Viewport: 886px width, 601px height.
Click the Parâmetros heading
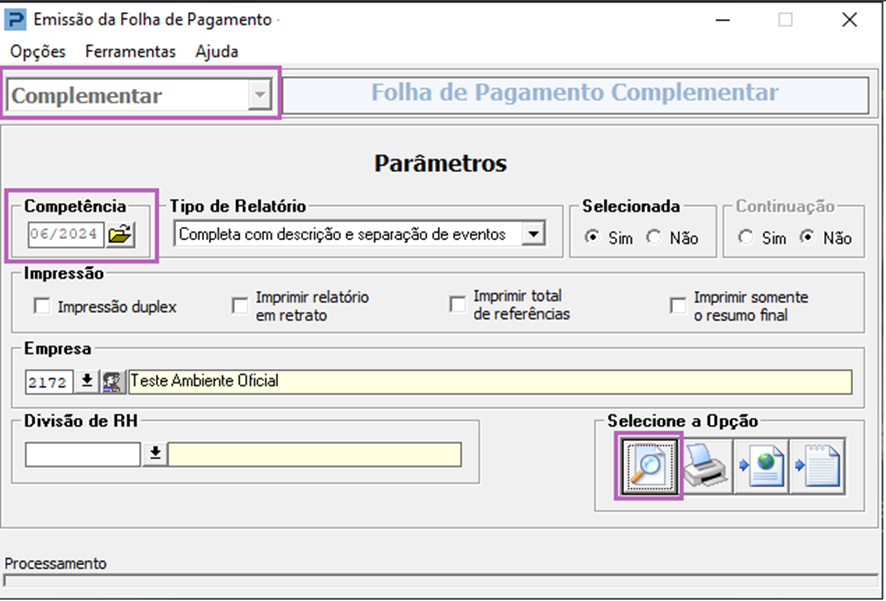[x=441, y=163]
